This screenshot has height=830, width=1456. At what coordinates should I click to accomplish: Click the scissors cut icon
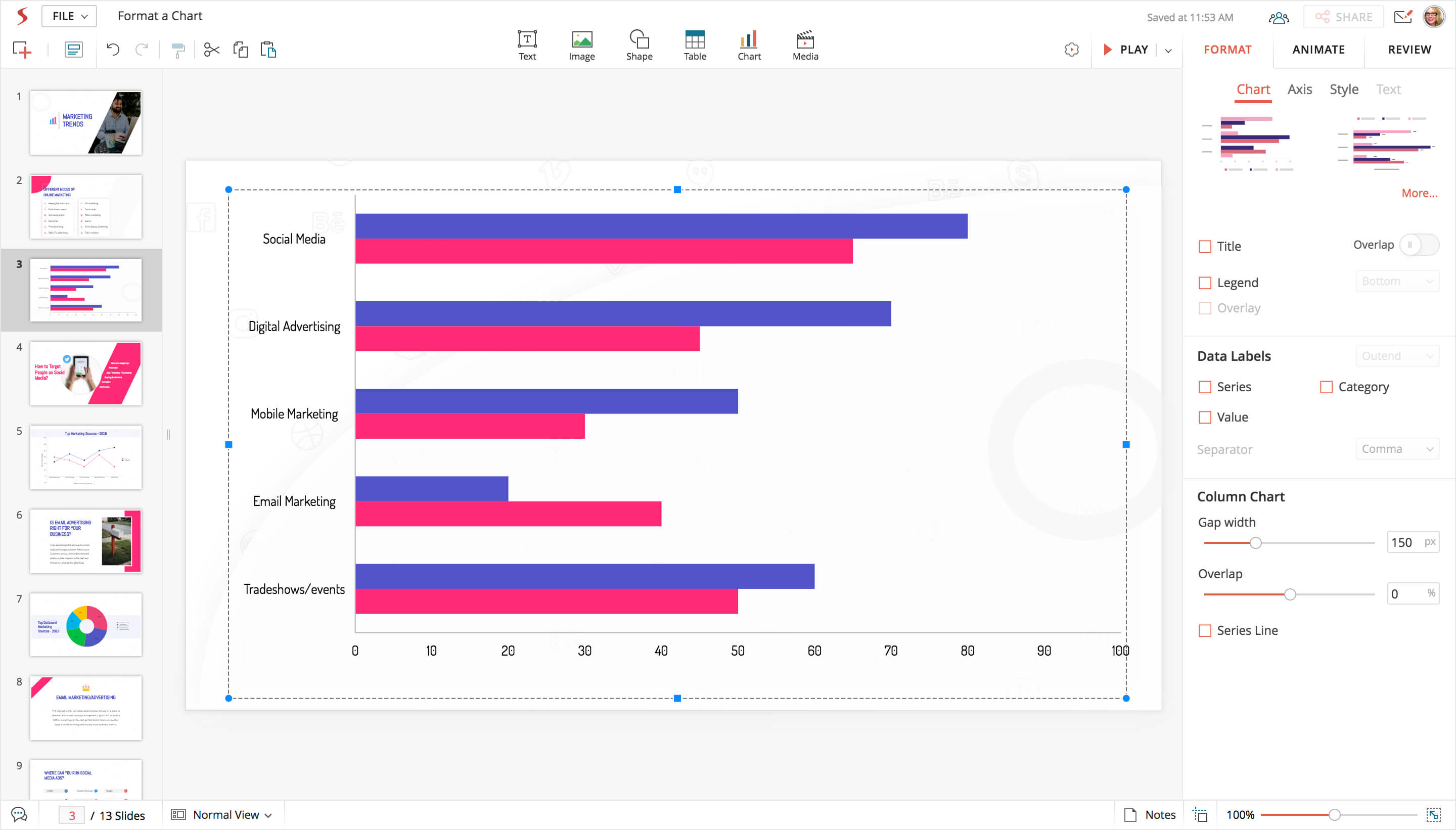coord(211,50)
